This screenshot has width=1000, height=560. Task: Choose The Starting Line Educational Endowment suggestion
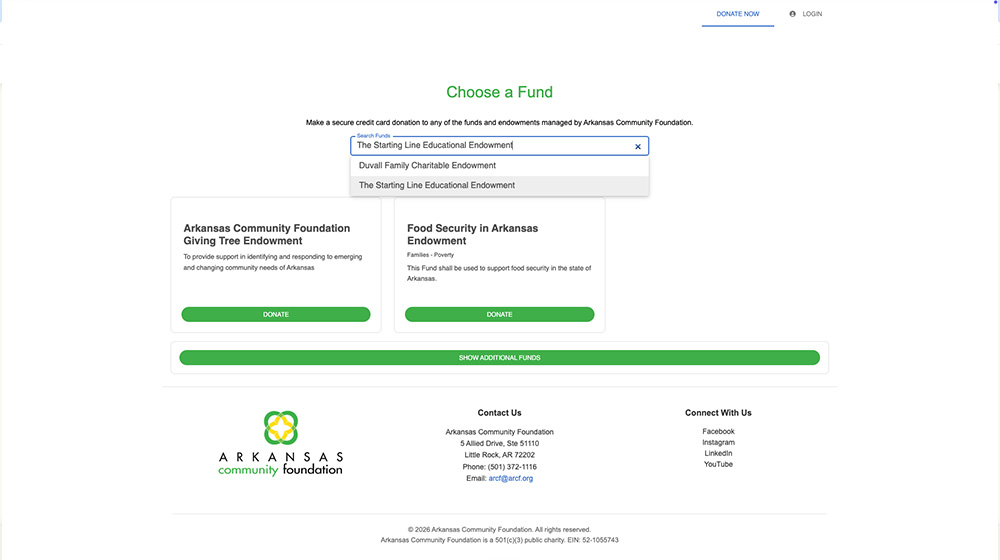coord(499,186)
